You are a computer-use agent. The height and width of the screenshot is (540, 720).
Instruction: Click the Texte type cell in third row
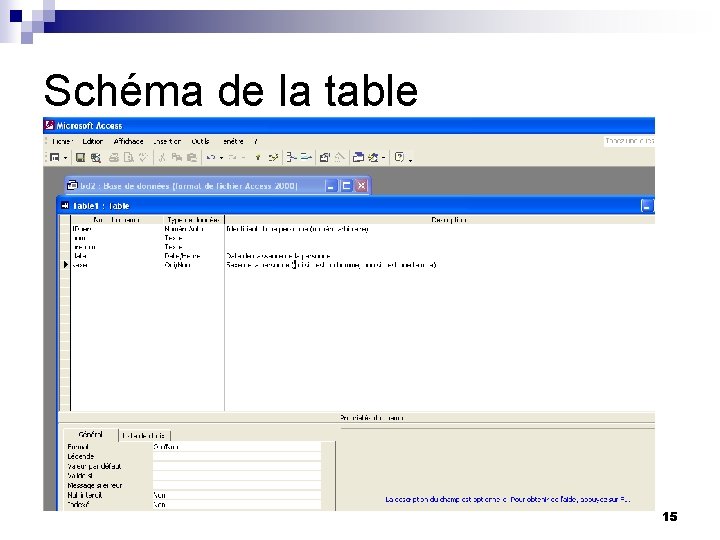tap(193, 247)
